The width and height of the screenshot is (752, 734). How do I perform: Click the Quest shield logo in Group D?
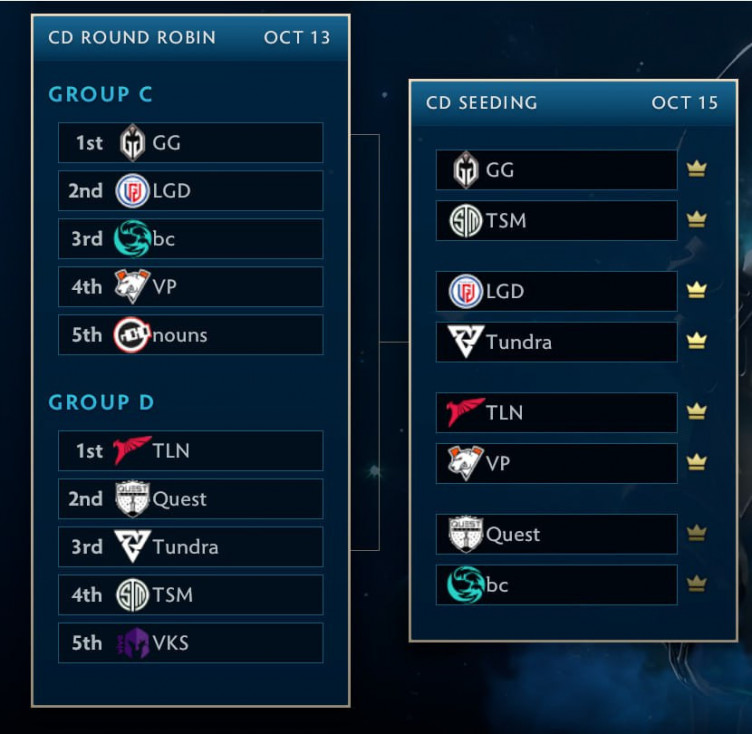pos(133,498)
